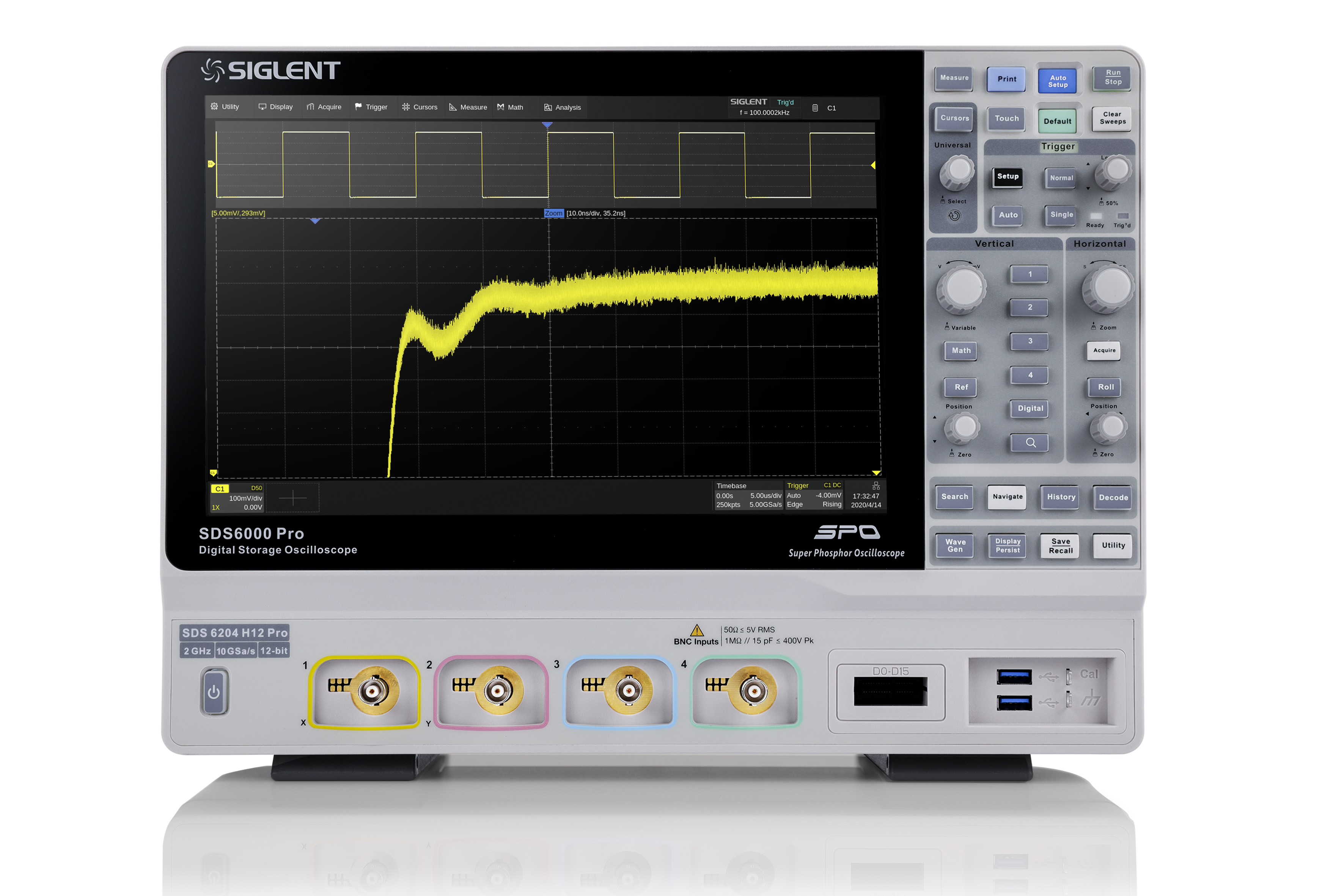Tap the yellow C1 channel badge on screen
This screenshot has height=896, width=1344.
click(x=220, y=489)
